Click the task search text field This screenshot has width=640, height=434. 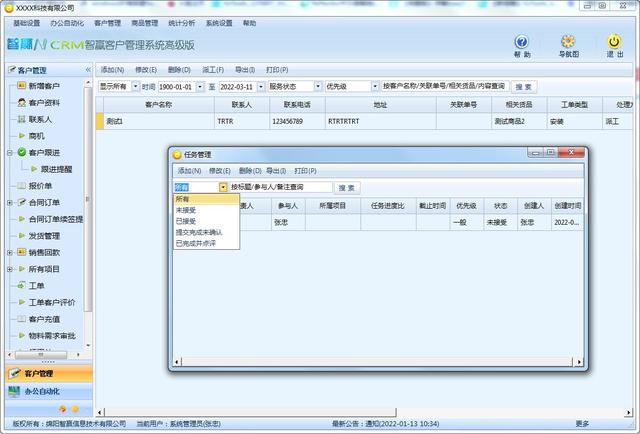[280, 187]
